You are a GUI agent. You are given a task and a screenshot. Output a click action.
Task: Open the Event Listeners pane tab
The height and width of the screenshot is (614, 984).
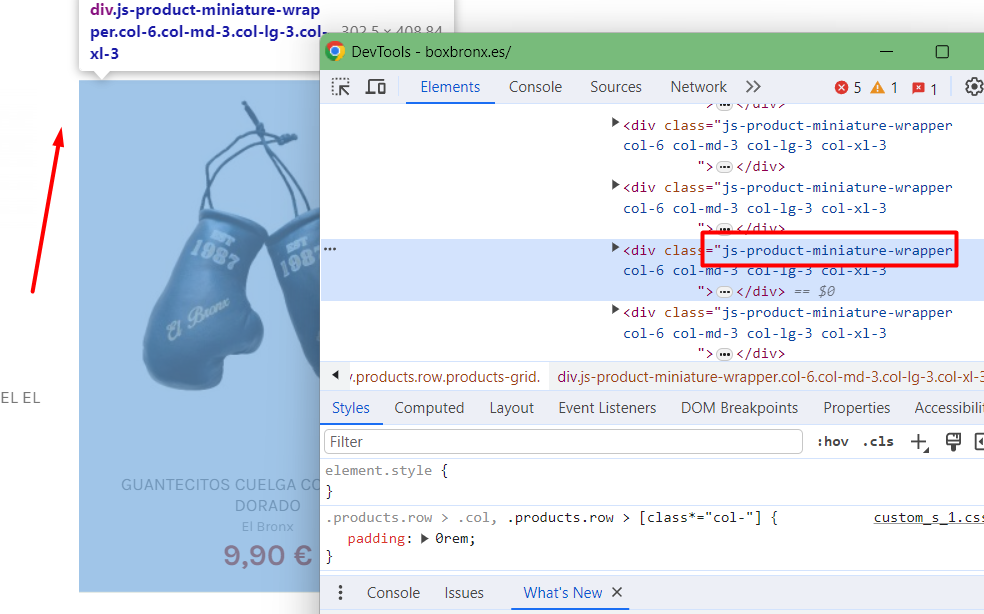pos(607,408)
